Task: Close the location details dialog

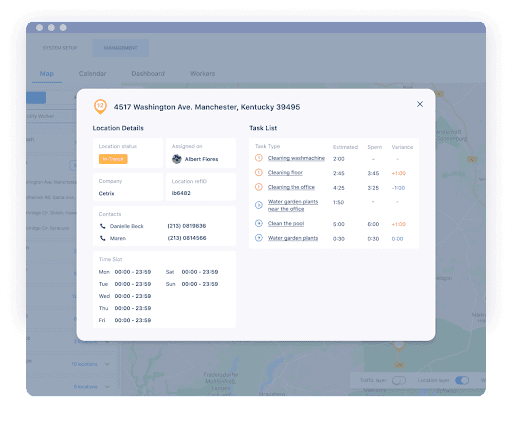Action: 420,104
